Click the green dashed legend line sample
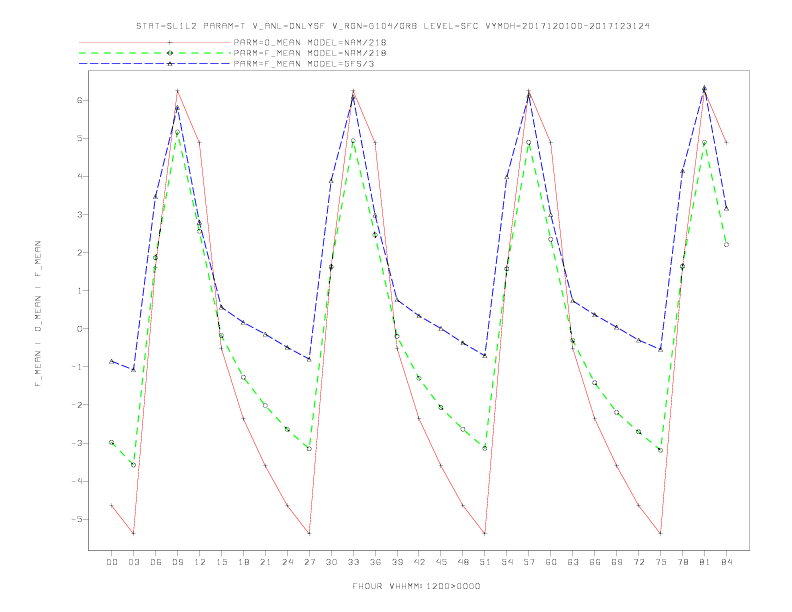The width and height of the screenshot is (792, 612). pyautogui.click(x=155, y=53)
